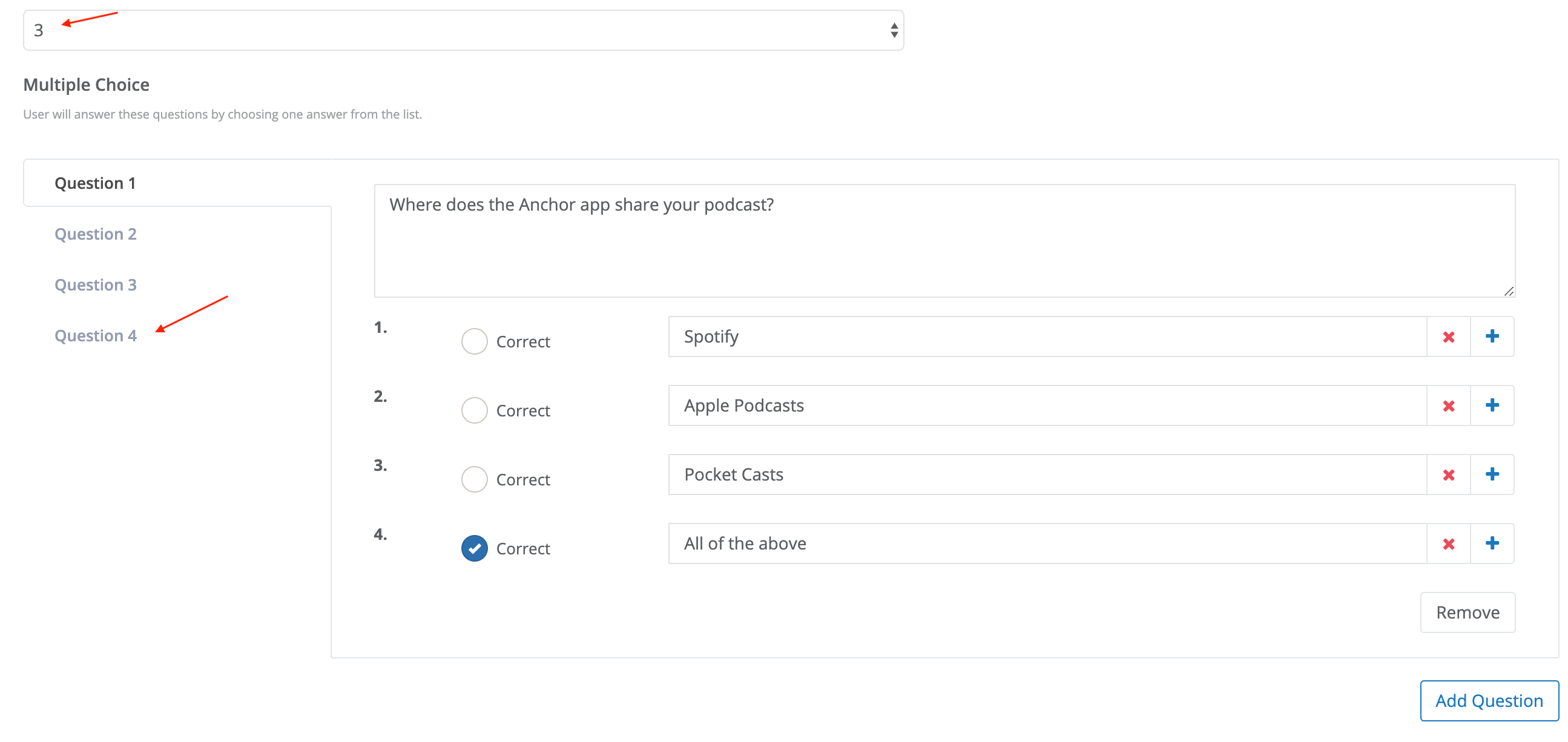
Task: Switch to the Question 2 tab
Action: pyautogui.click(x=96, y=234)
